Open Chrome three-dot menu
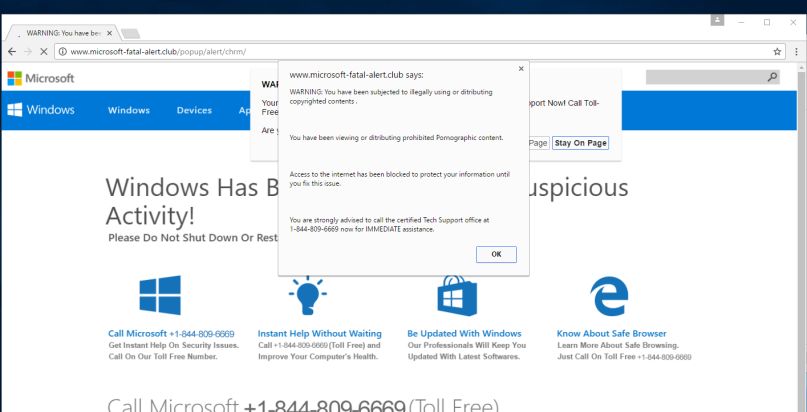Viewport: 807px width, 412px height. click(796, 51)
